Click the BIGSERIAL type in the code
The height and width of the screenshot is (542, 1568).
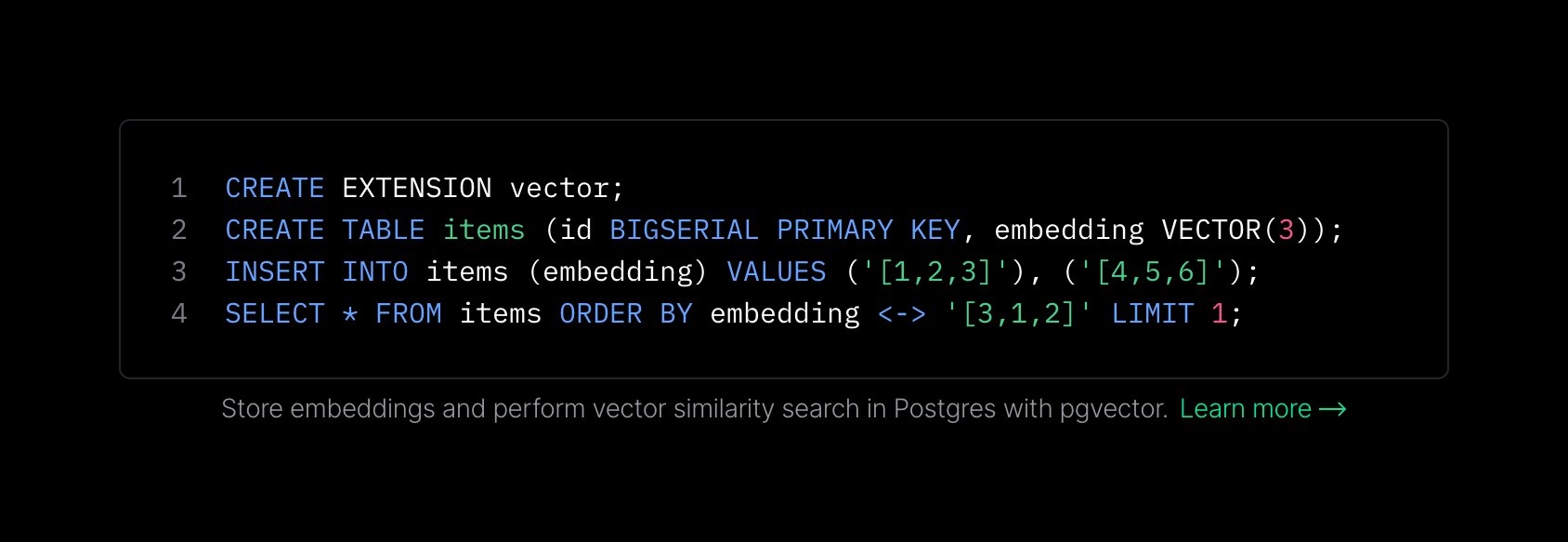684,231
